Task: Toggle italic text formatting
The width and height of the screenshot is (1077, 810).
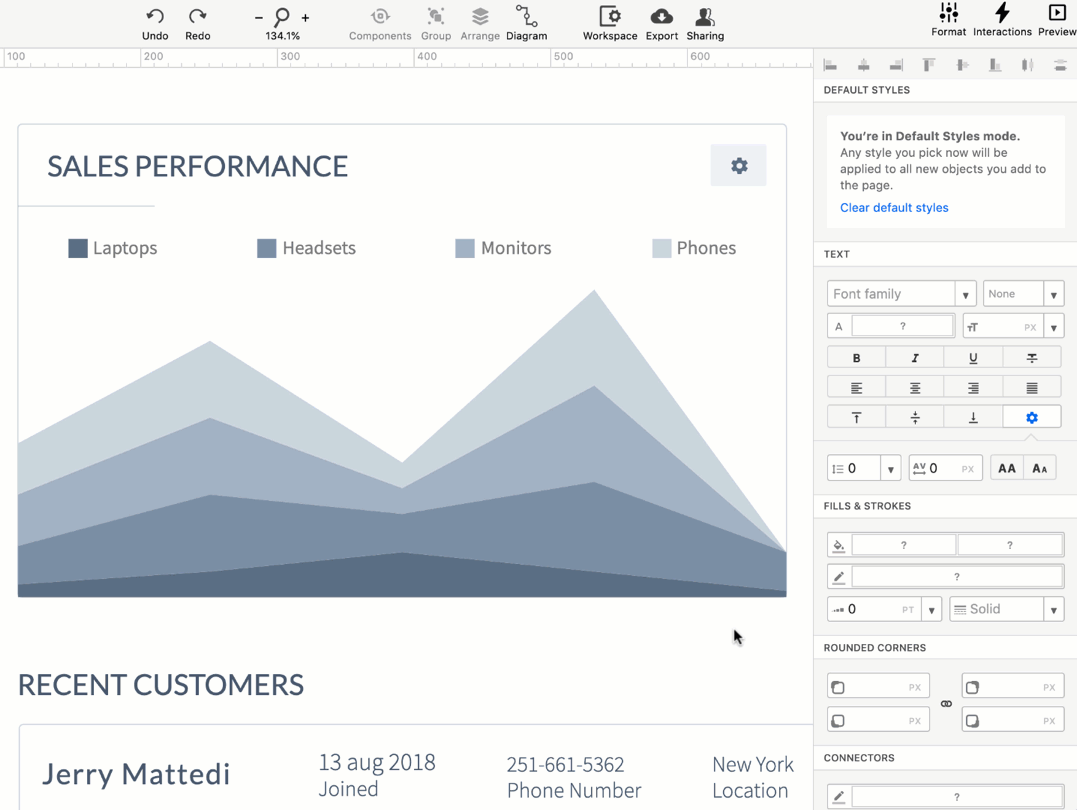Action: (915, 358)
